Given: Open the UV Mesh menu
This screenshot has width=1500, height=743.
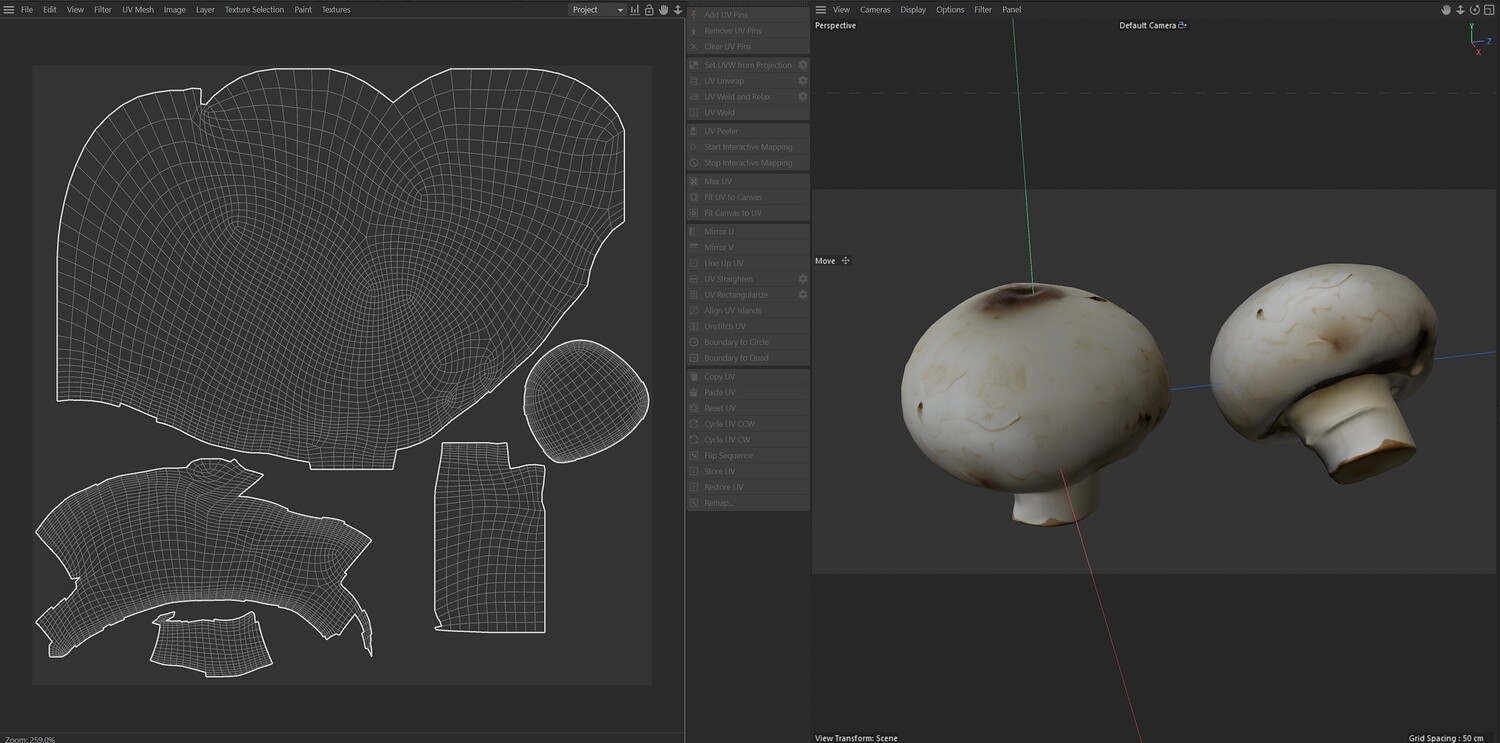Looking at the screenshot, I should [x=138, y=9].
